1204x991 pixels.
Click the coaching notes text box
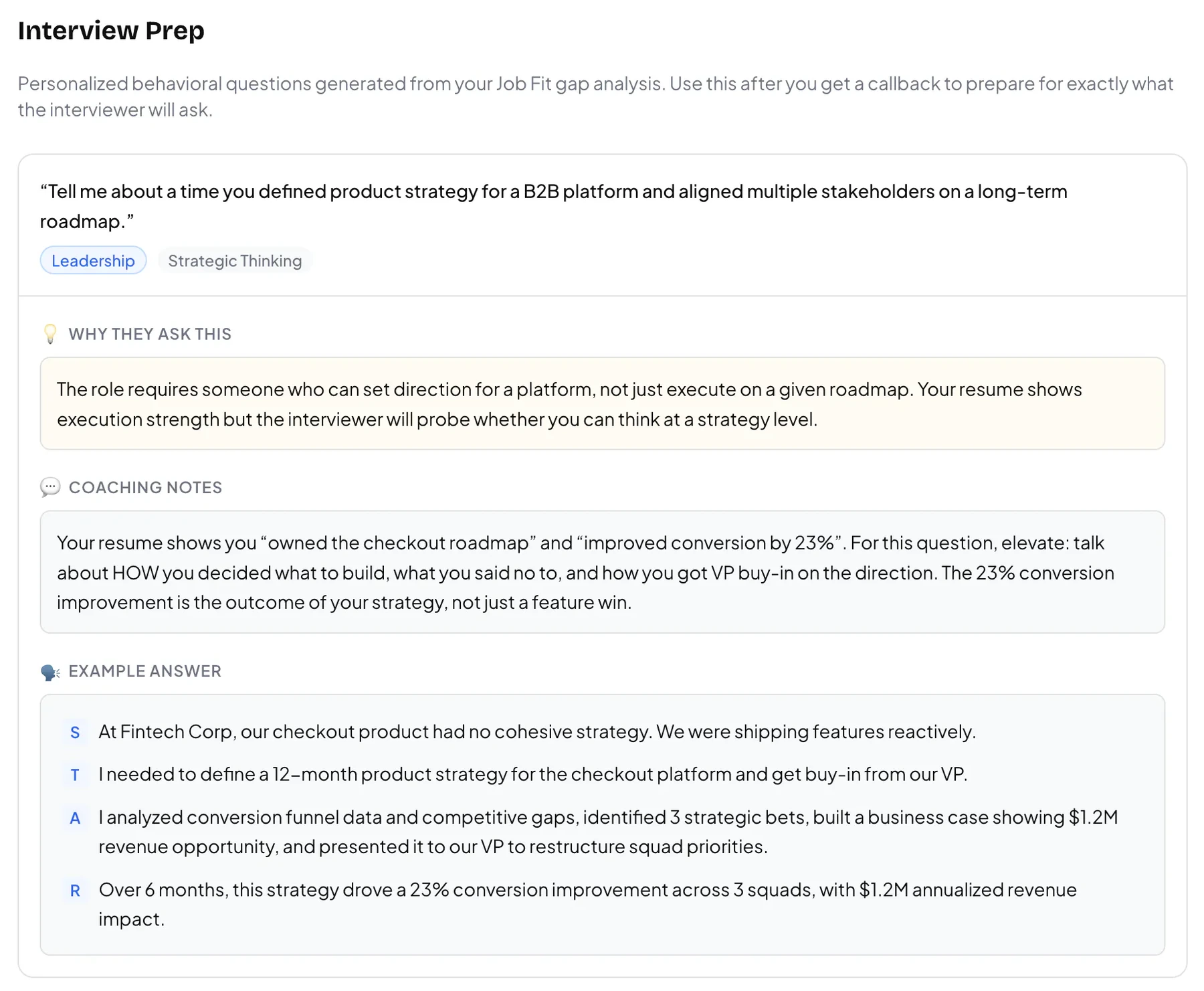(x=602, y=572)
